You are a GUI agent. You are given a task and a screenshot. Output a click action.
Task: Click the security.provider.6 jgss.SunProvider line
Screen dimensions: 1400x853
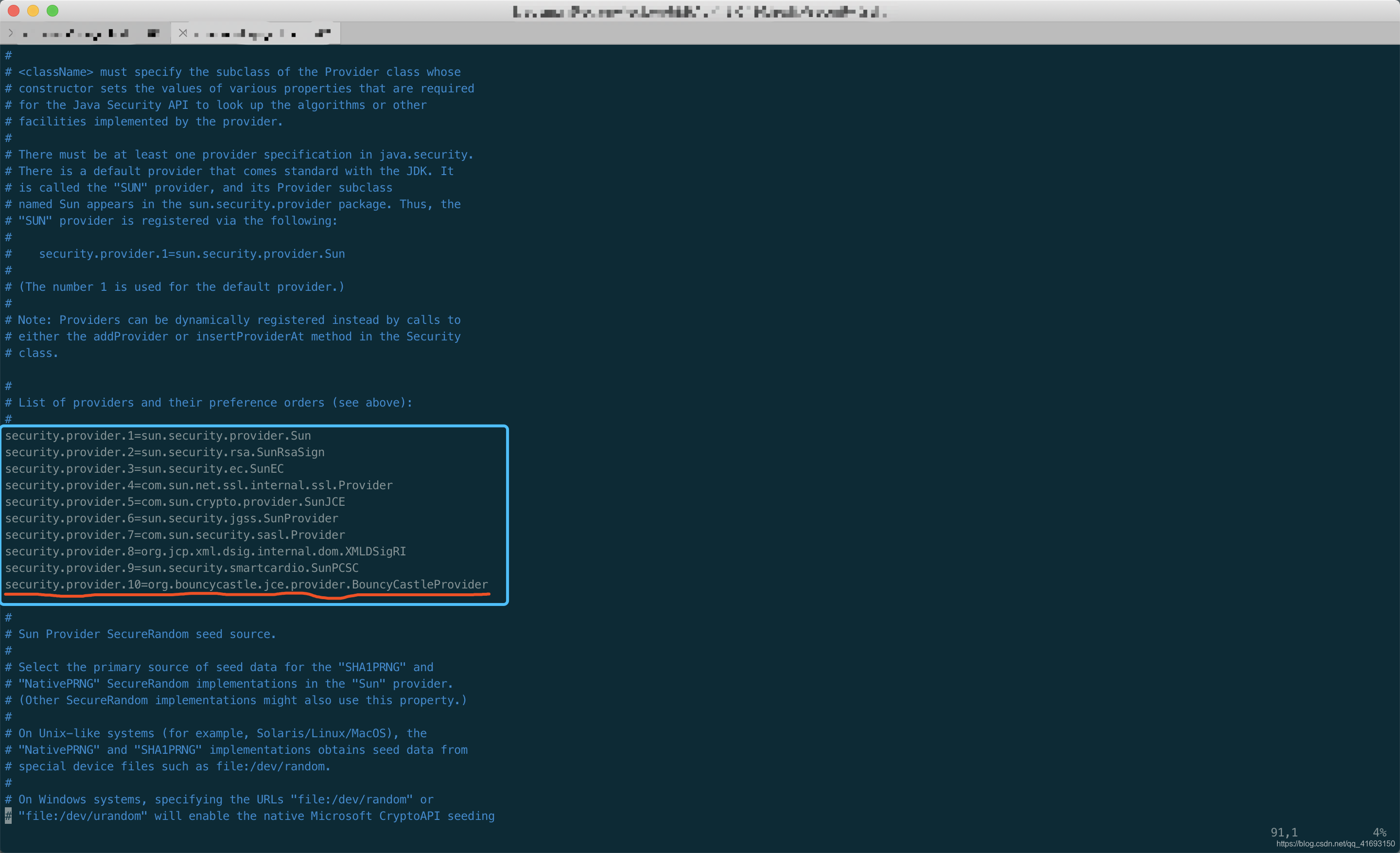point(172,518)
